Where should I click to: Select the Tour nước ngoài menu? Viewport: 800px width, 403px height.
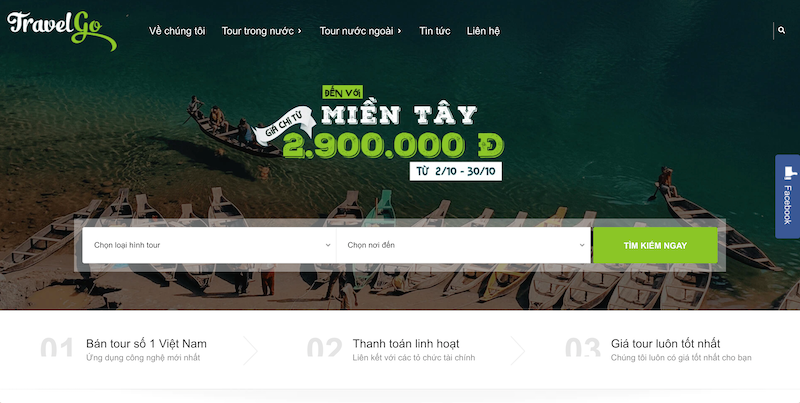[356, 31]
